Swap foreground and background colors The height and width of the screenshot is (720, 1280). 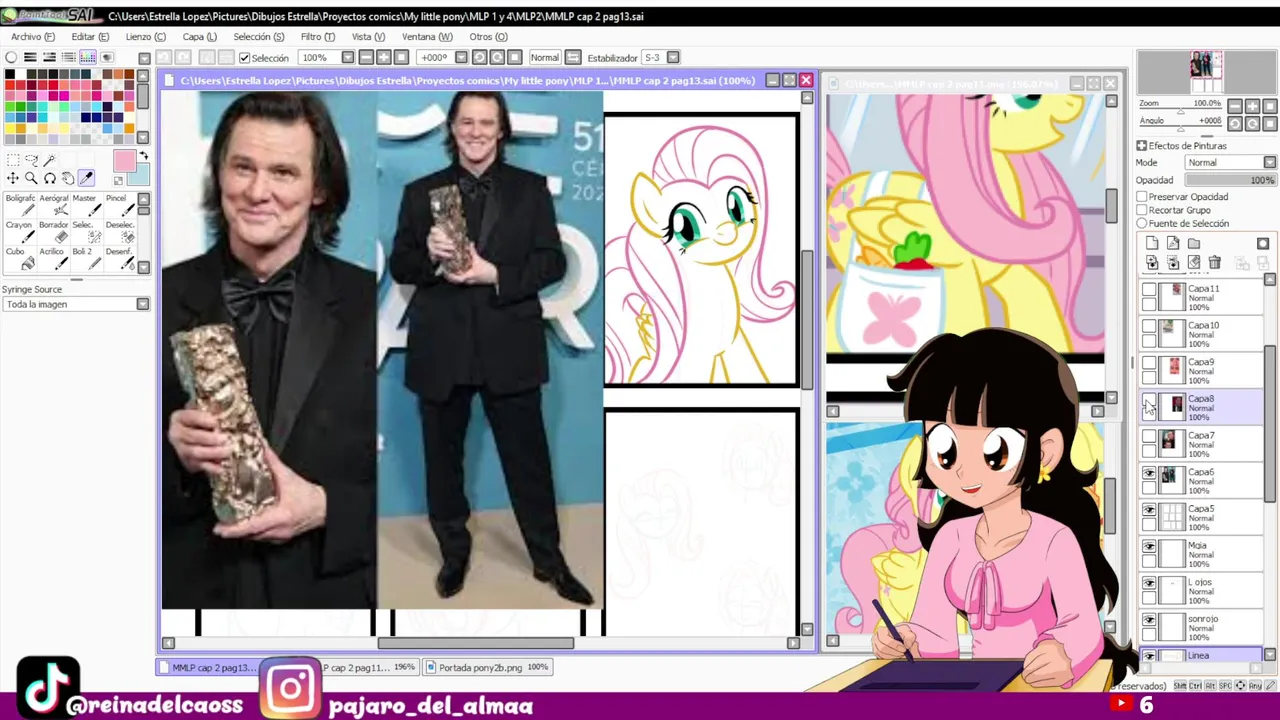(144, 155)
